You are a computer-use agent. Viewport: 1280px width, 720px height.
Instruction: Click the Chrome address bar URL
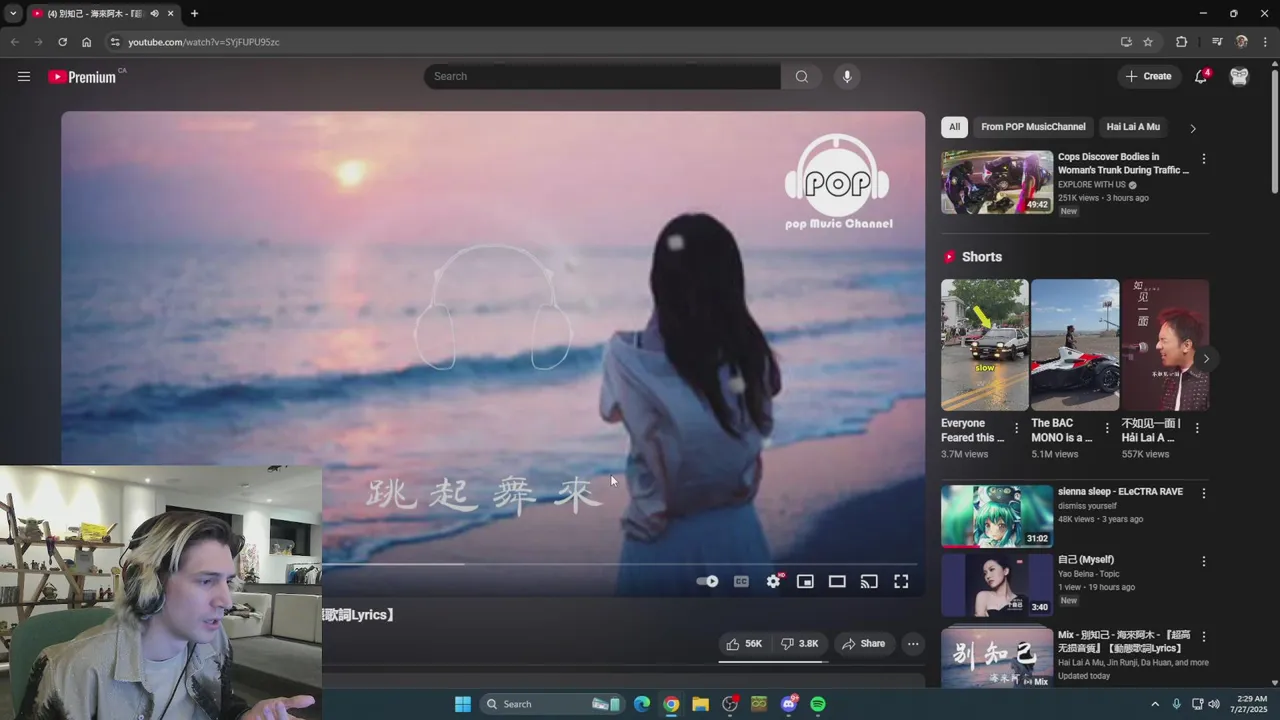(x=204, y=42)
